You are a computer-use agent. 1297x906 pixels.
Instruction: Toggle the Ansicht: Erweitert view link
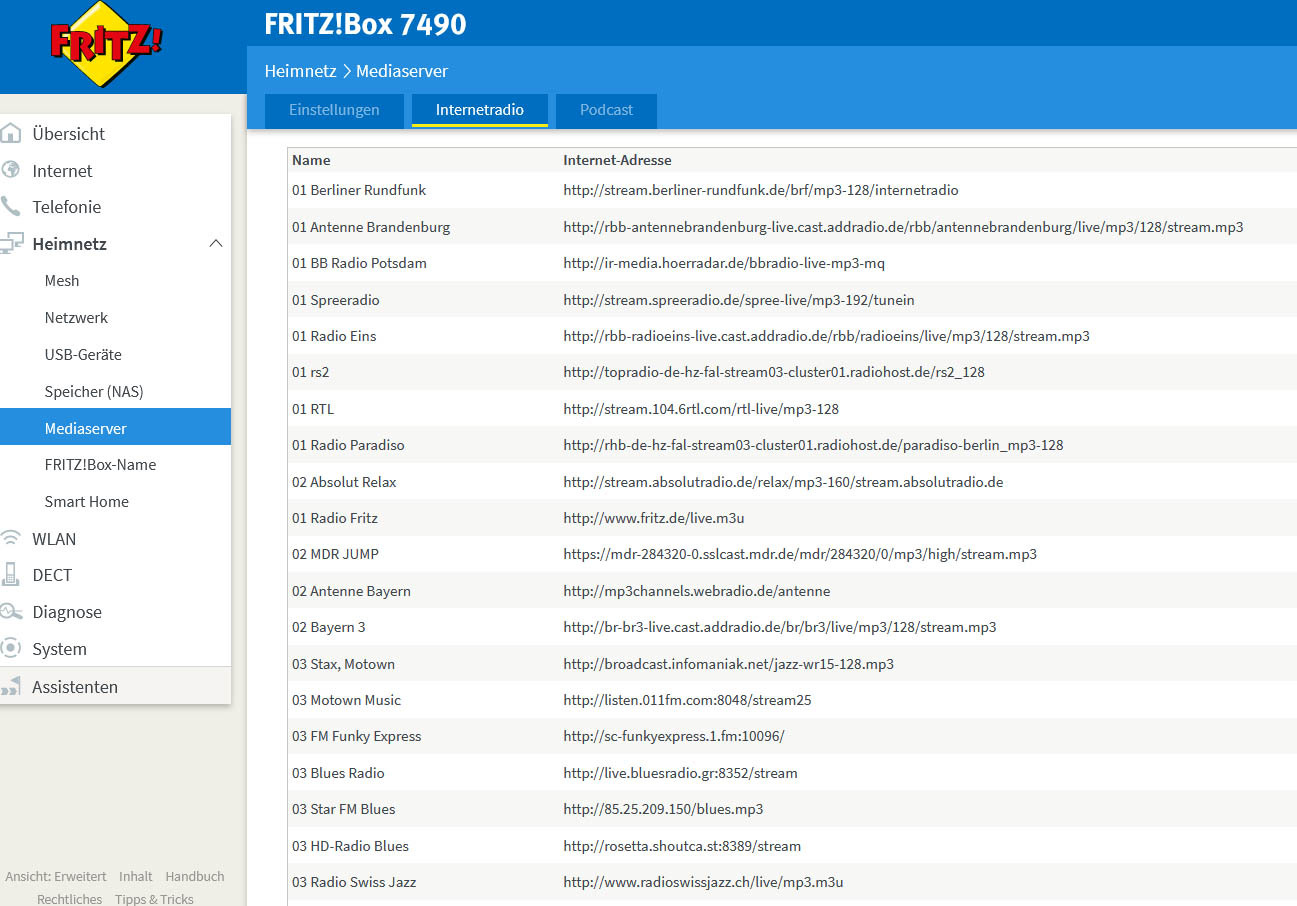[56, 876]
